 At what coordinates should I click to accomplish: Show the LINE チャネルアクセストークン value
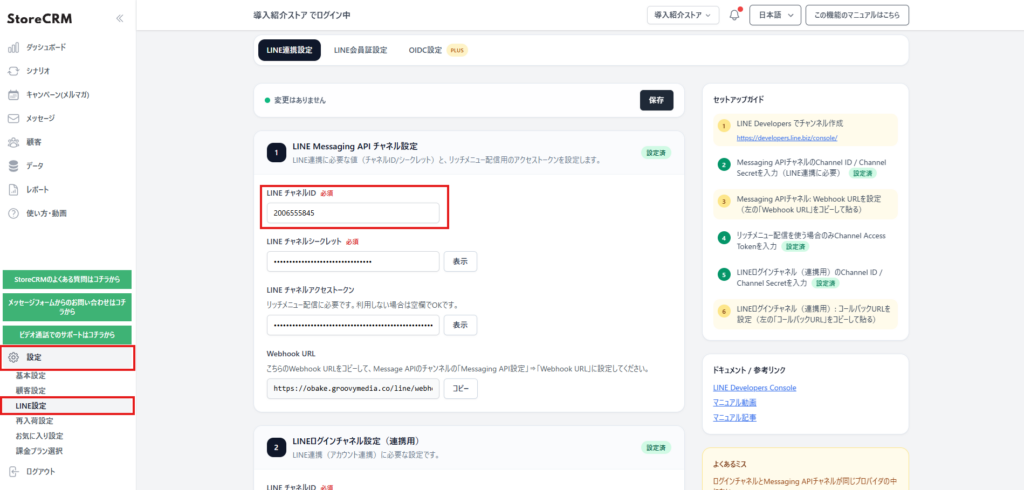tap(460, 325)
